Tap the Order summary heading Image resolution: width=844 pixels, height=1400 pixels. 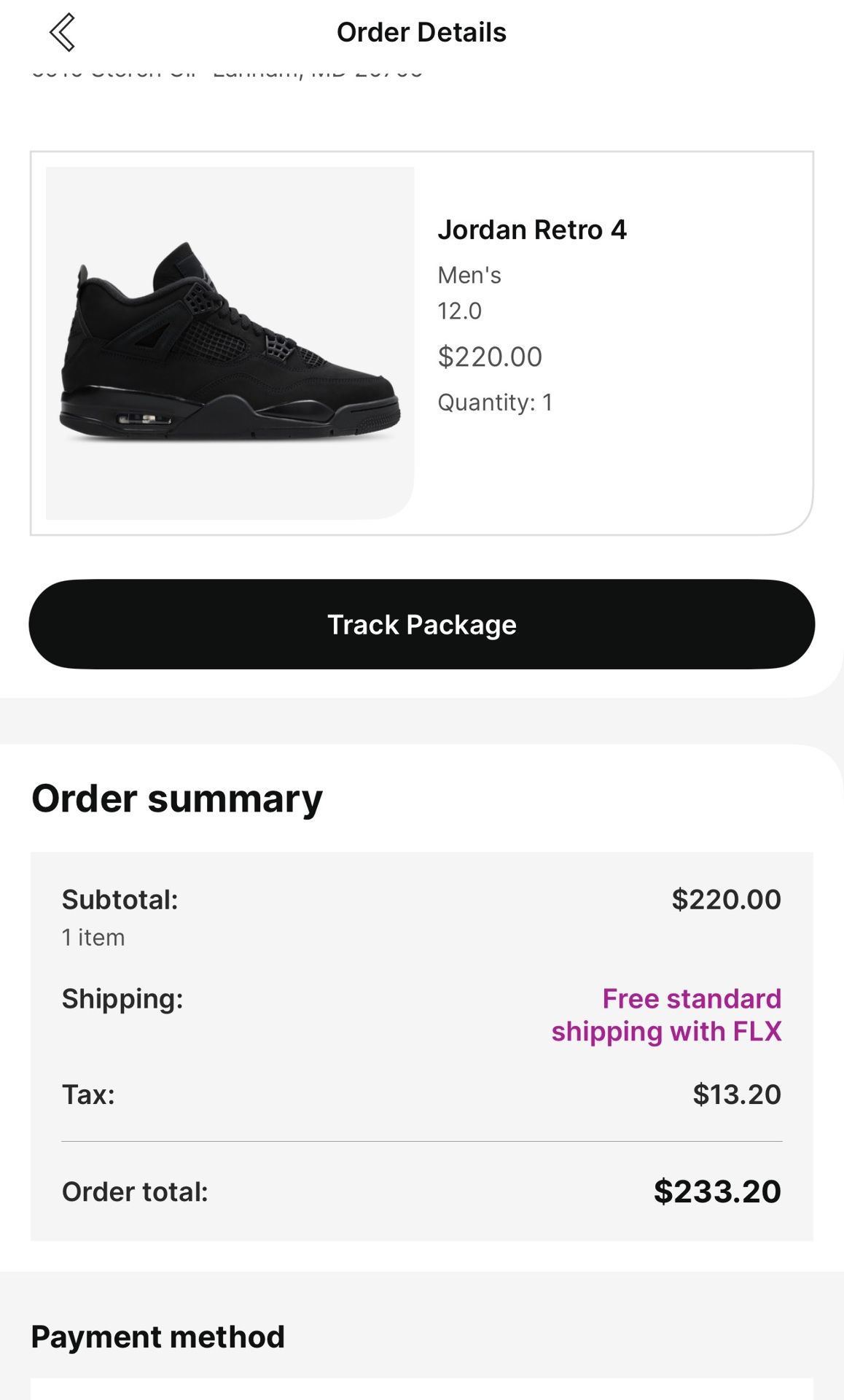(x=177, y=798)
